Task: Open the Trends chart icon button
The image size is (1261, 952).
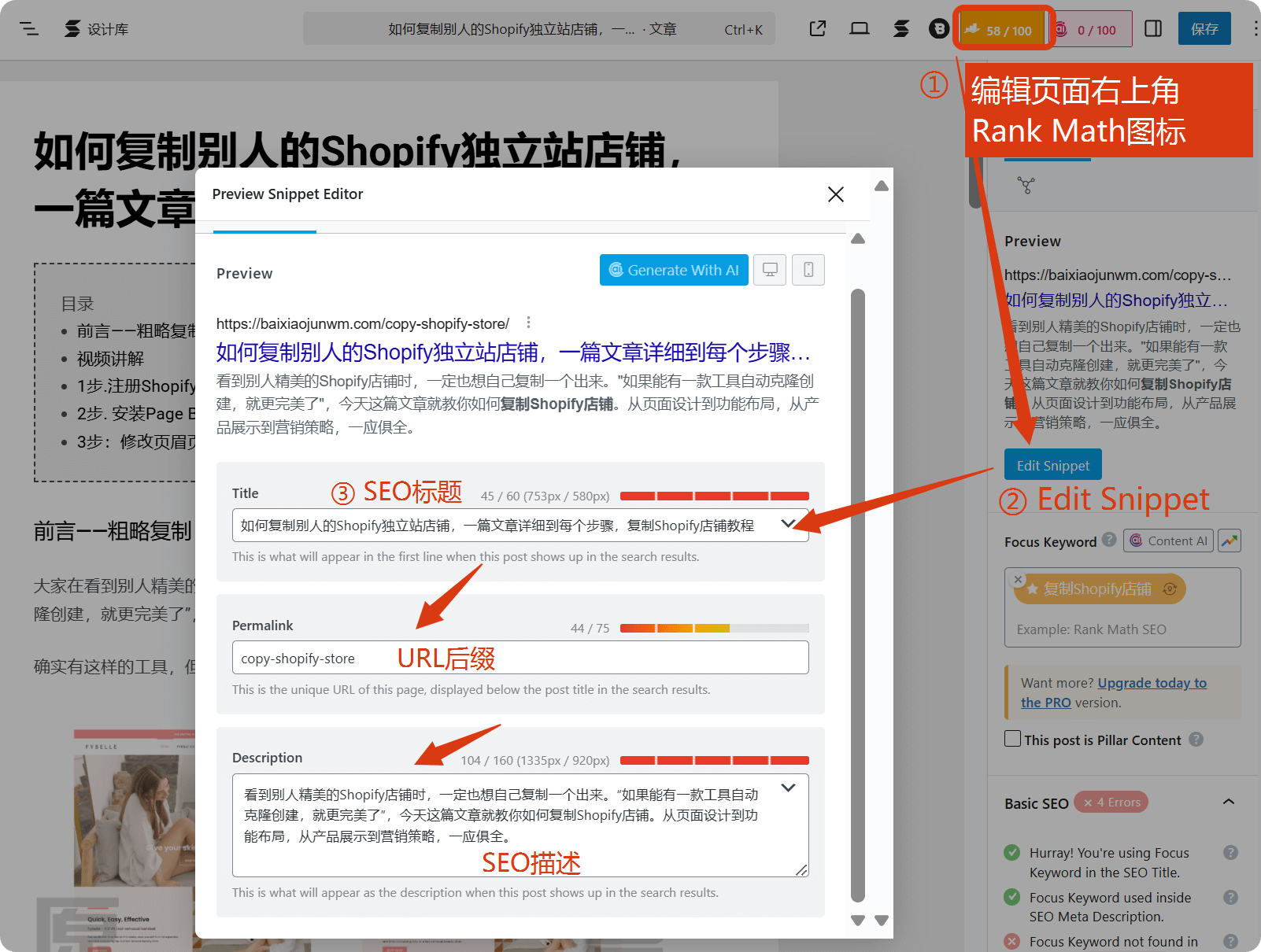Action: [1230, 541]
